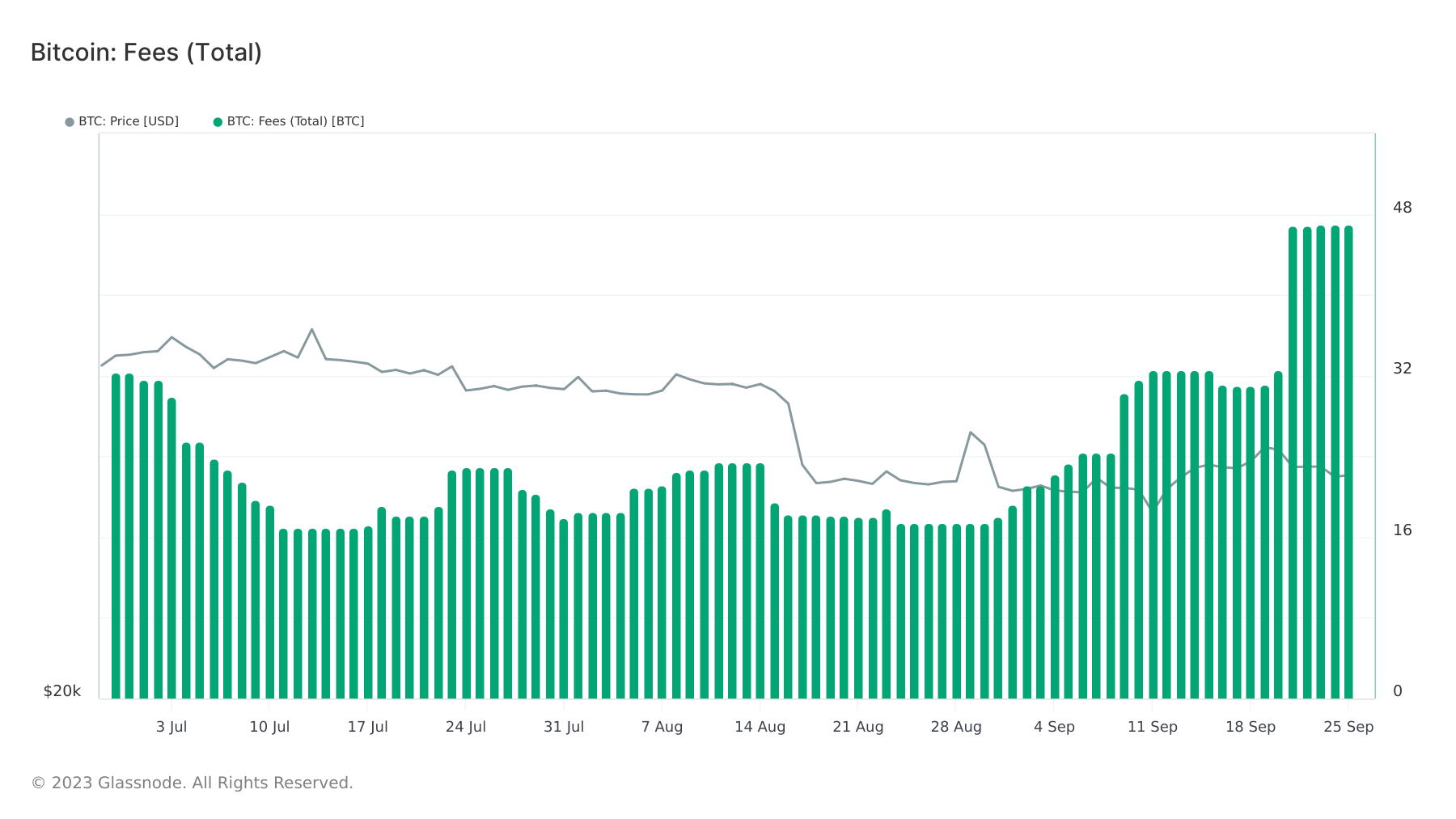The height and width of the screenshot is (819, 1456).
Task: Click the 17 Jul date label
Action: (368, 727)
